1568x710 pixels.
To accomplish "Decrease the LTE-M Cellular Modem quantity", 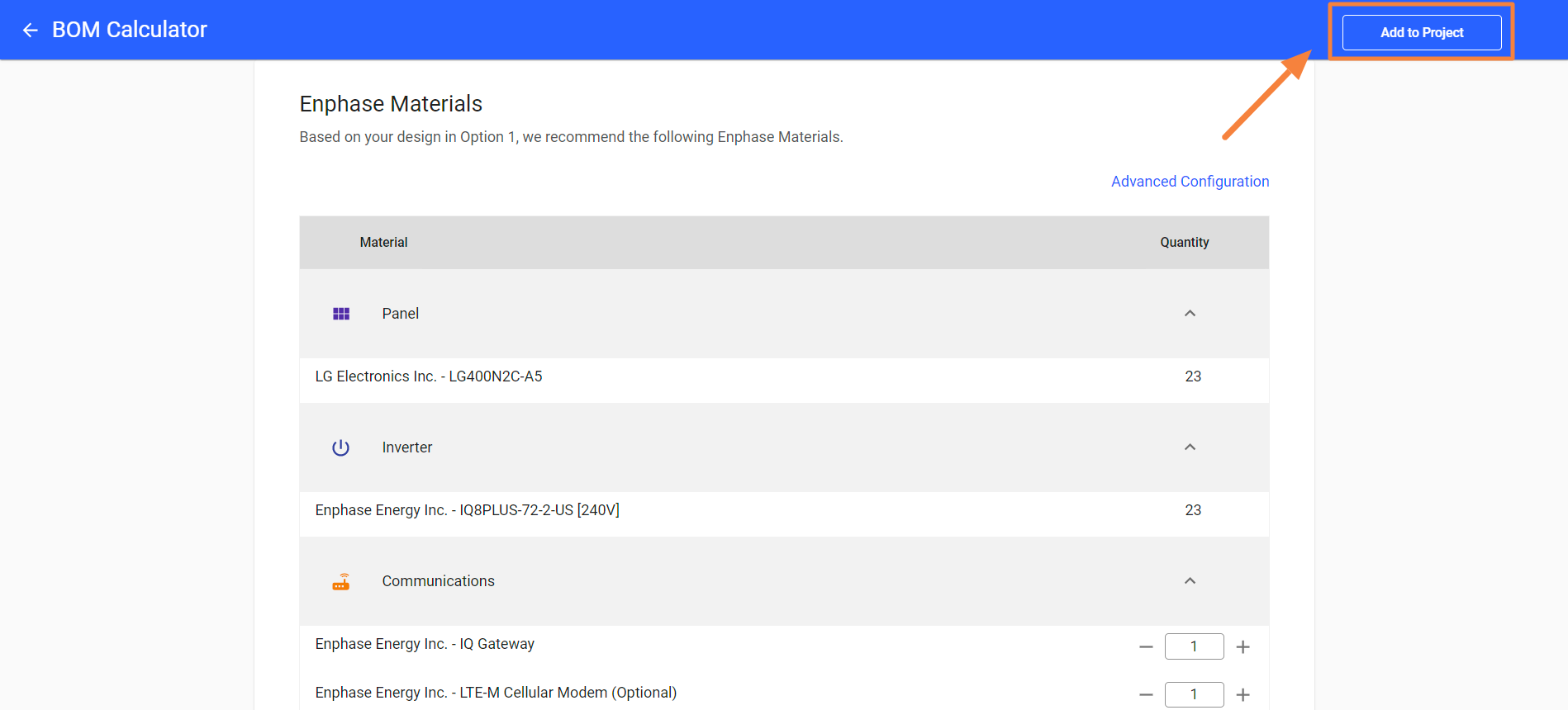I will click(1146, 695).
